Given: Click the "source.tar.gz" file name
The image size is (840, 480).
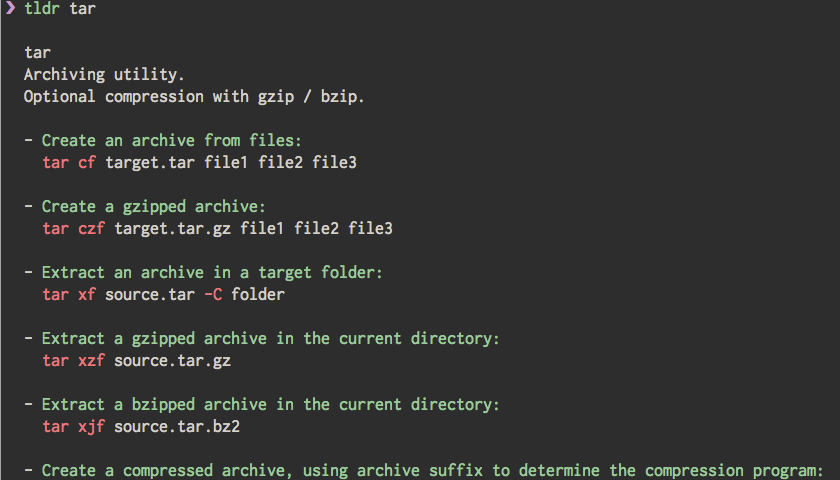Looking at the screenshot, I should click(172, 360).
